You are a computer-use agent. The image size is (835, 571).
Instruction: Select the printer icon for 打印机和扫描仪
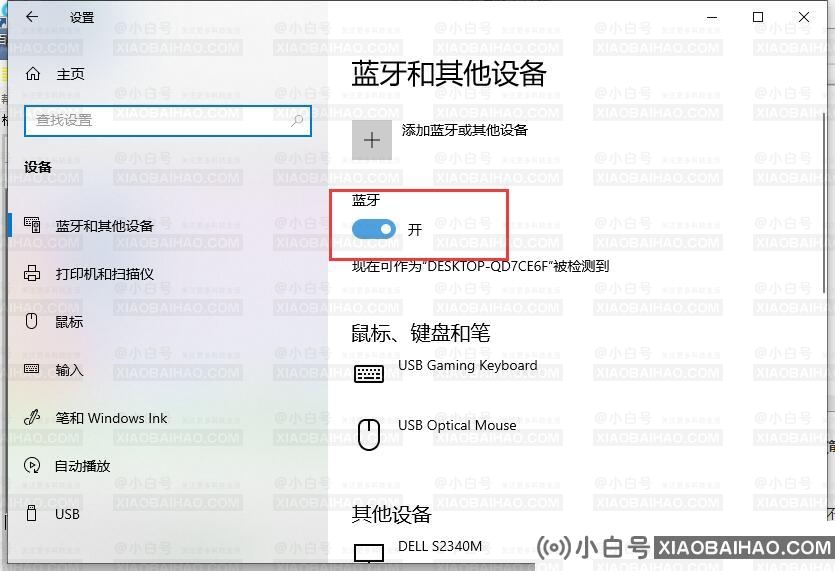point(32,273)
